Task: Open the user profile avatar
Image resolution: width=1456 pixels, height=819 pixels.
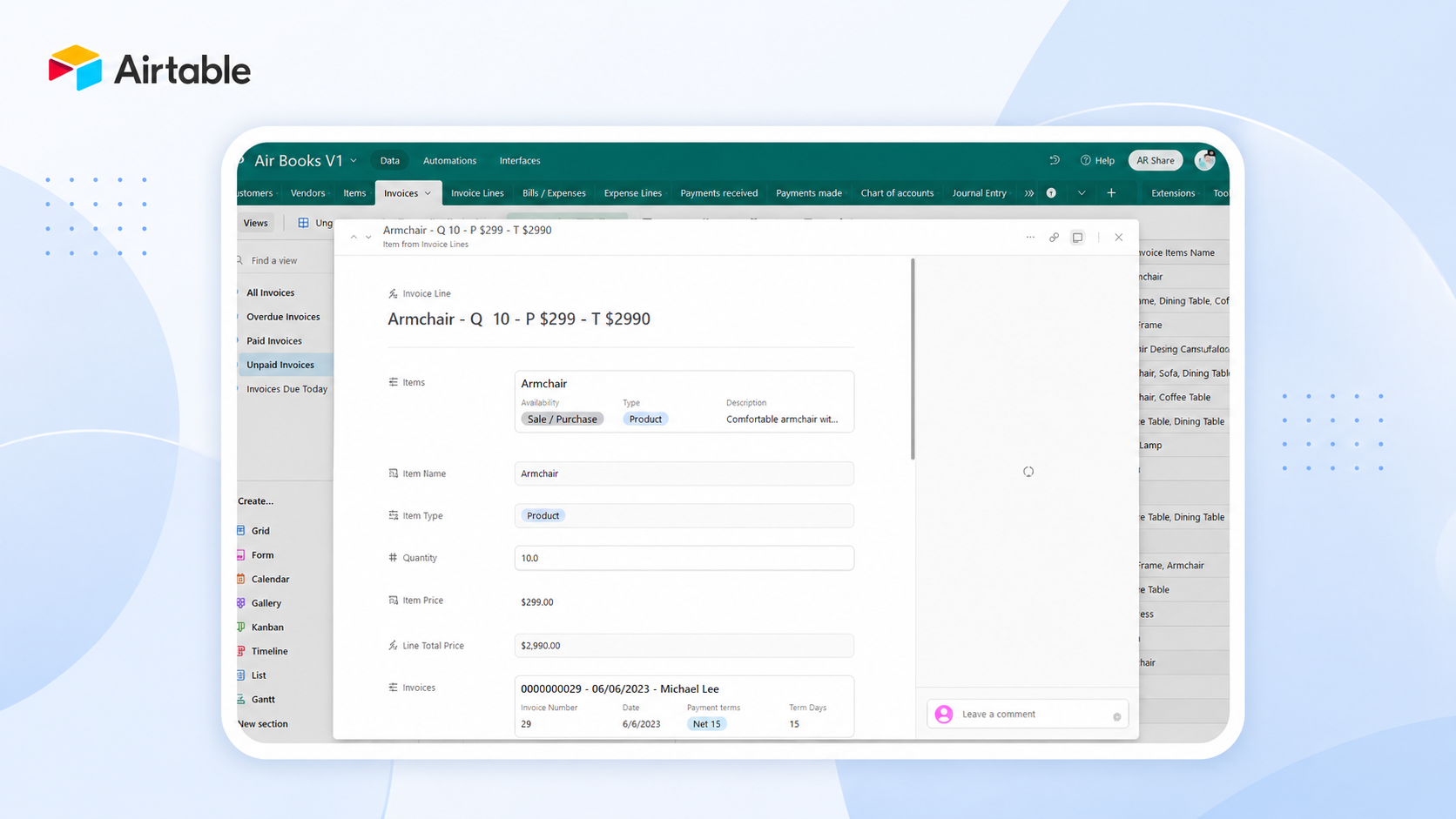Action: [x=1205, y=159]
